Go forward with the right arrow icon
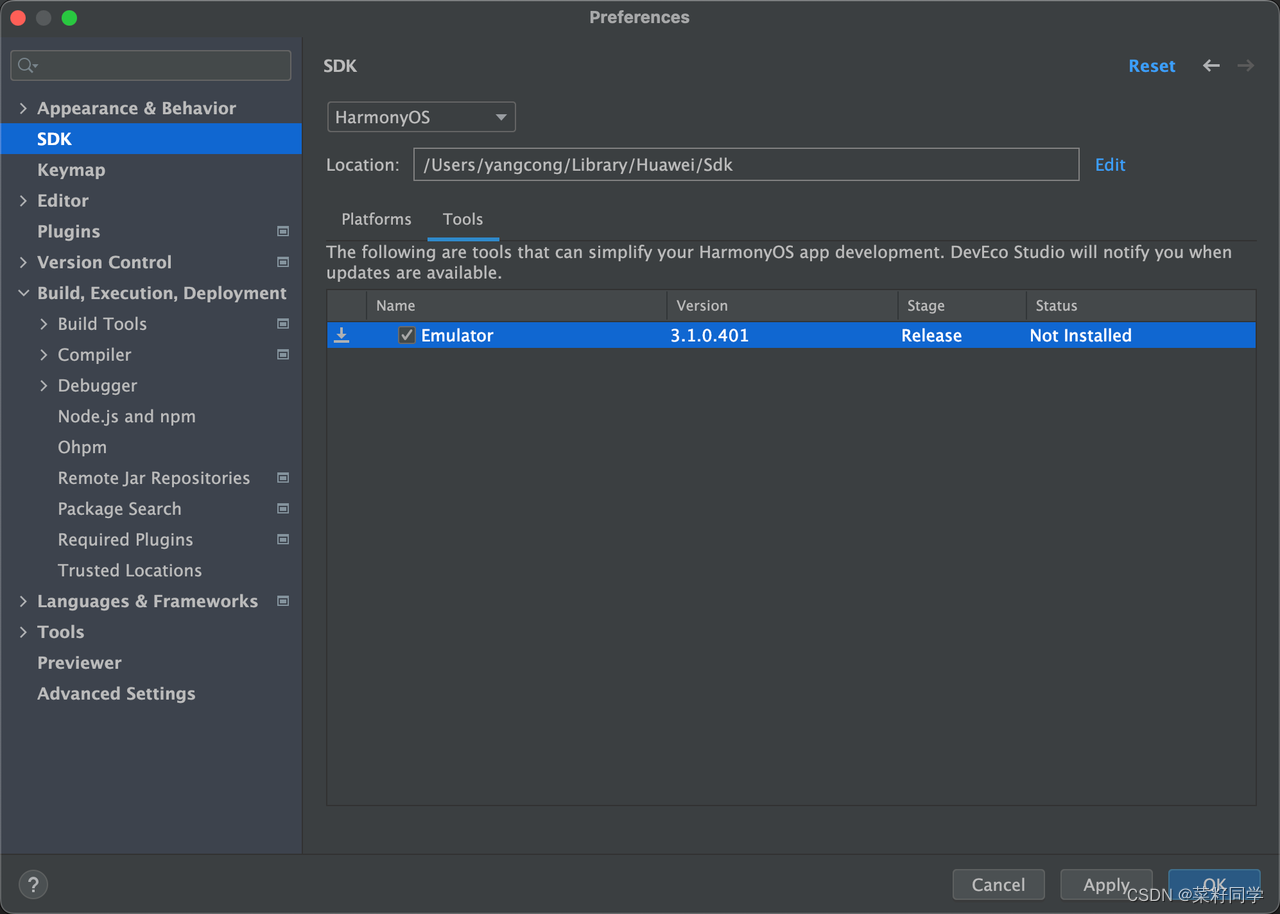The height and width of the screenshot is (914, 1280). 1245,66
